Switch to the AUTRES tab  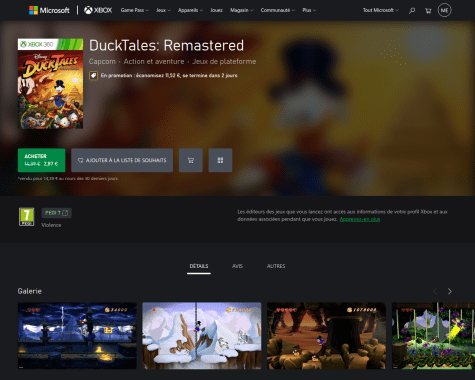tap(276, 266)
